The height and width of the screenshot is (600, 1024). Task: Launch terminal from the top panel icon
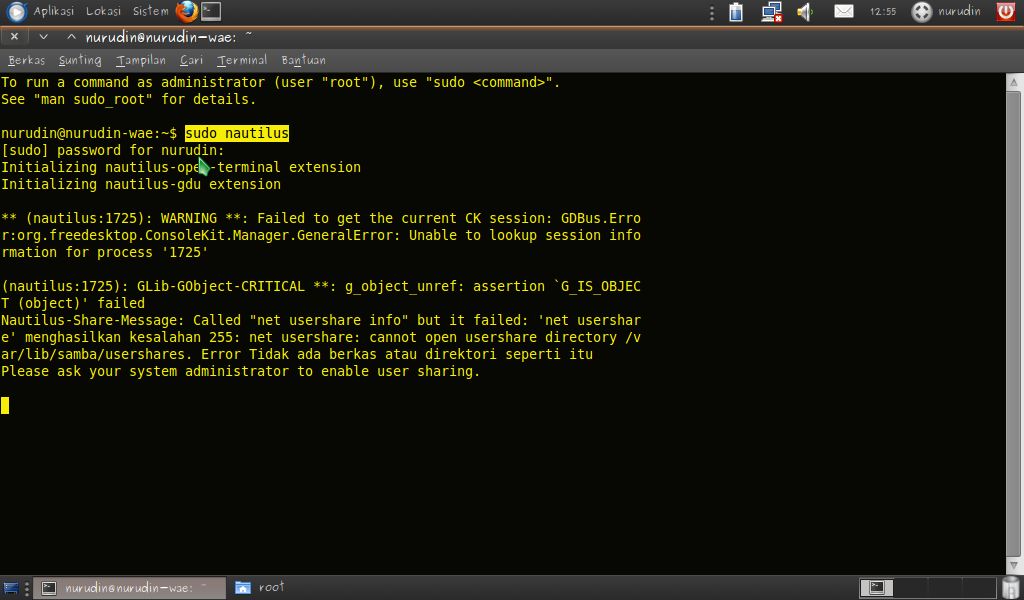click(x=211, y=11)
